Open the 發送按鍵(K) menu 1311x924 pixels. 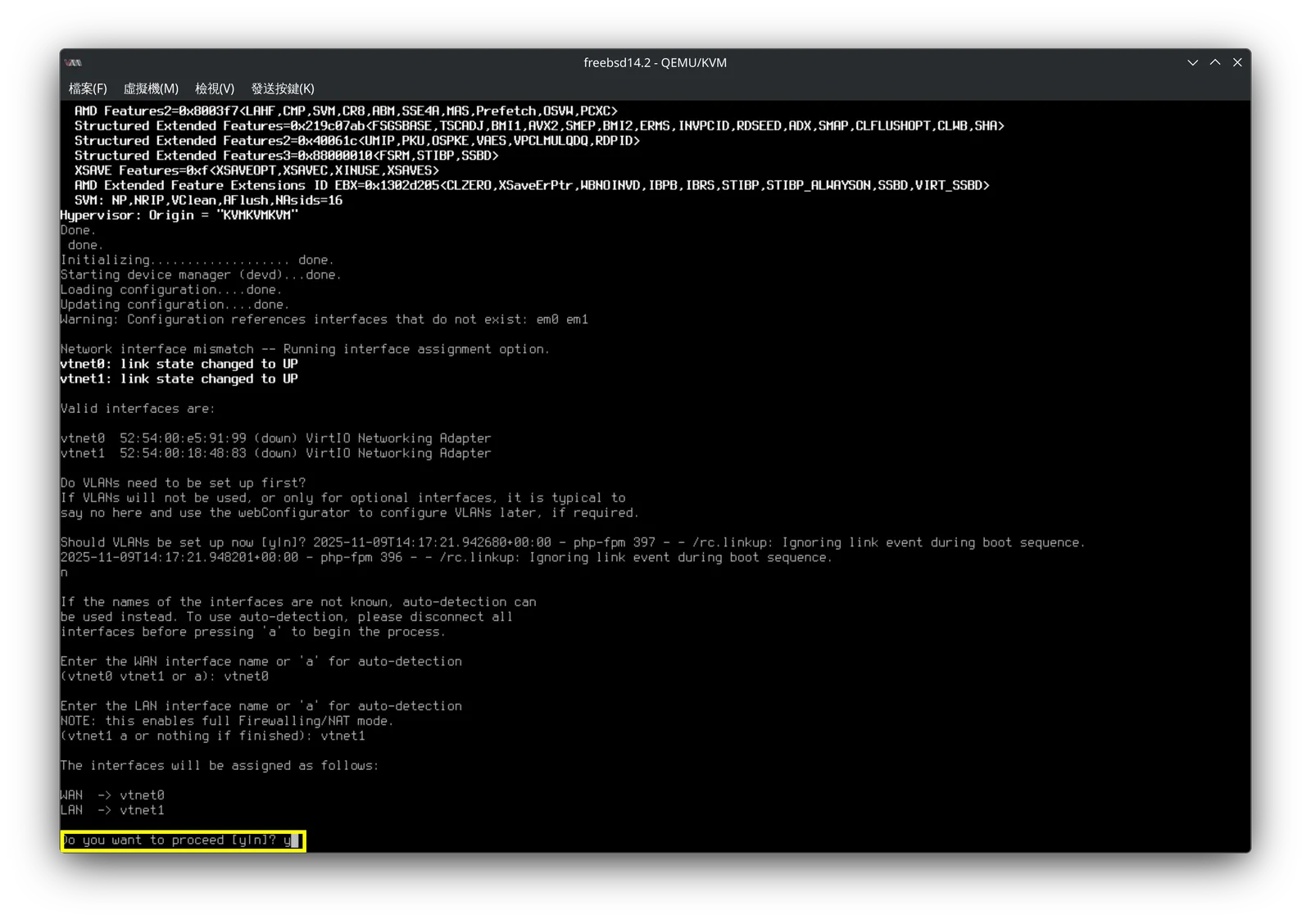coord(283,88)
